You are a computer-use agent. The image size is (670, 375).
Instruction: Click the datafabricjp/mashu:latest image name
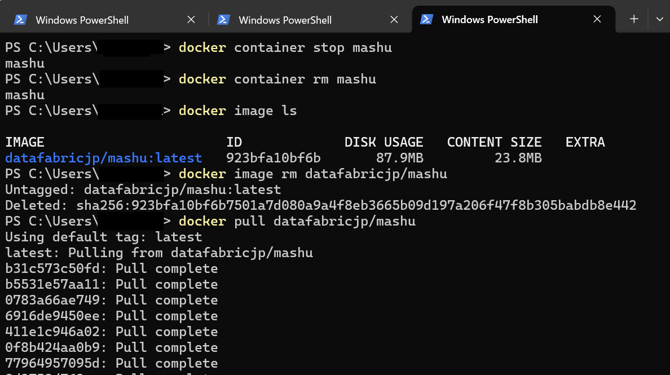pos(103,158)
